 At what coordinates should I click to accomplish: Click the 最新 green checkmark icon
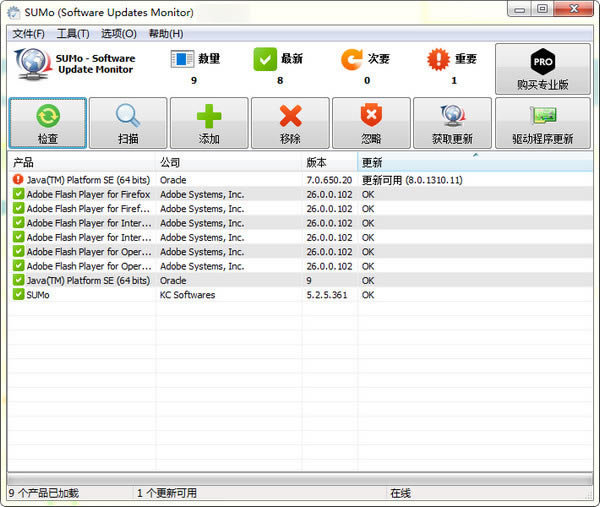coord(265,59)
